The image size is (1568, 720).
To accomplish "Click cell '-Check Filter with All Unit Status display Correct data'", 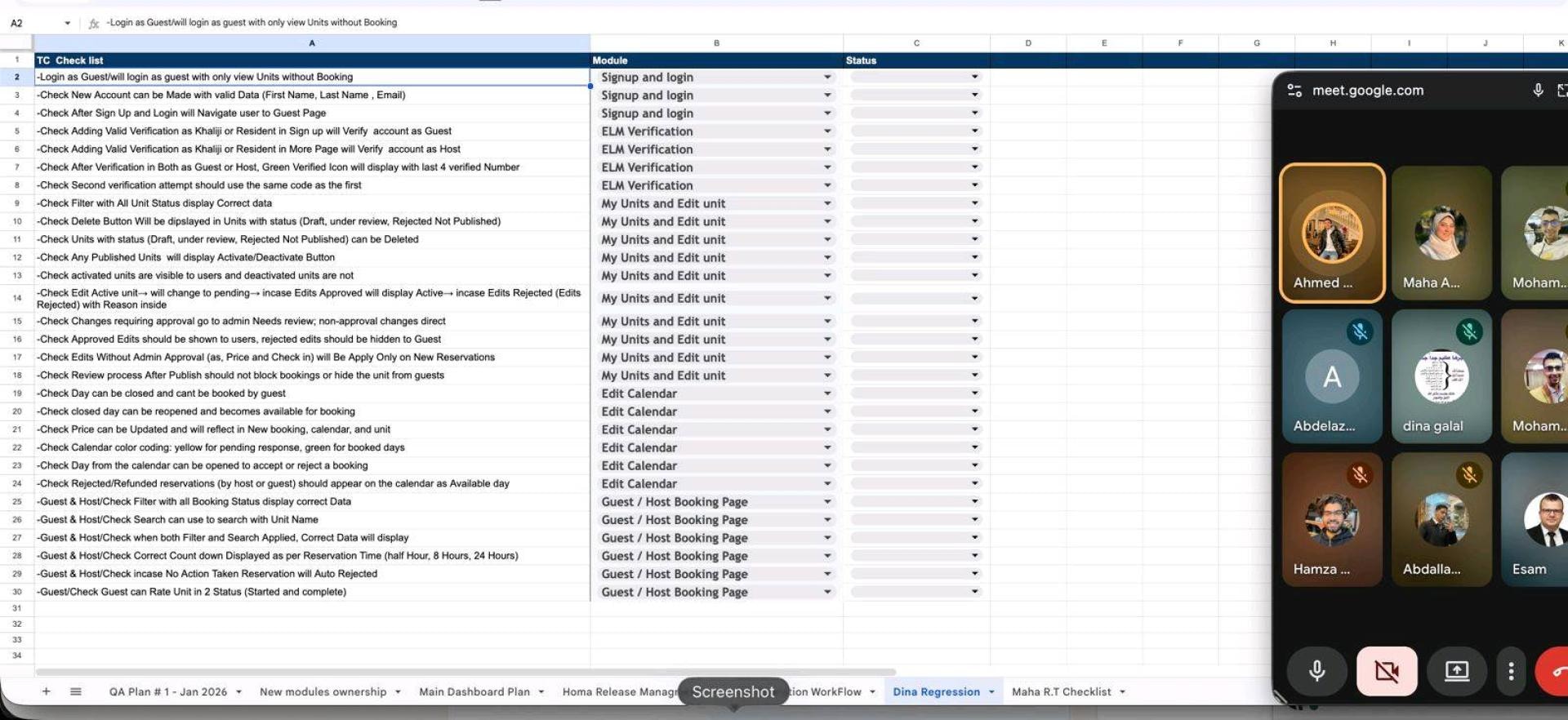I will (312, 203).
